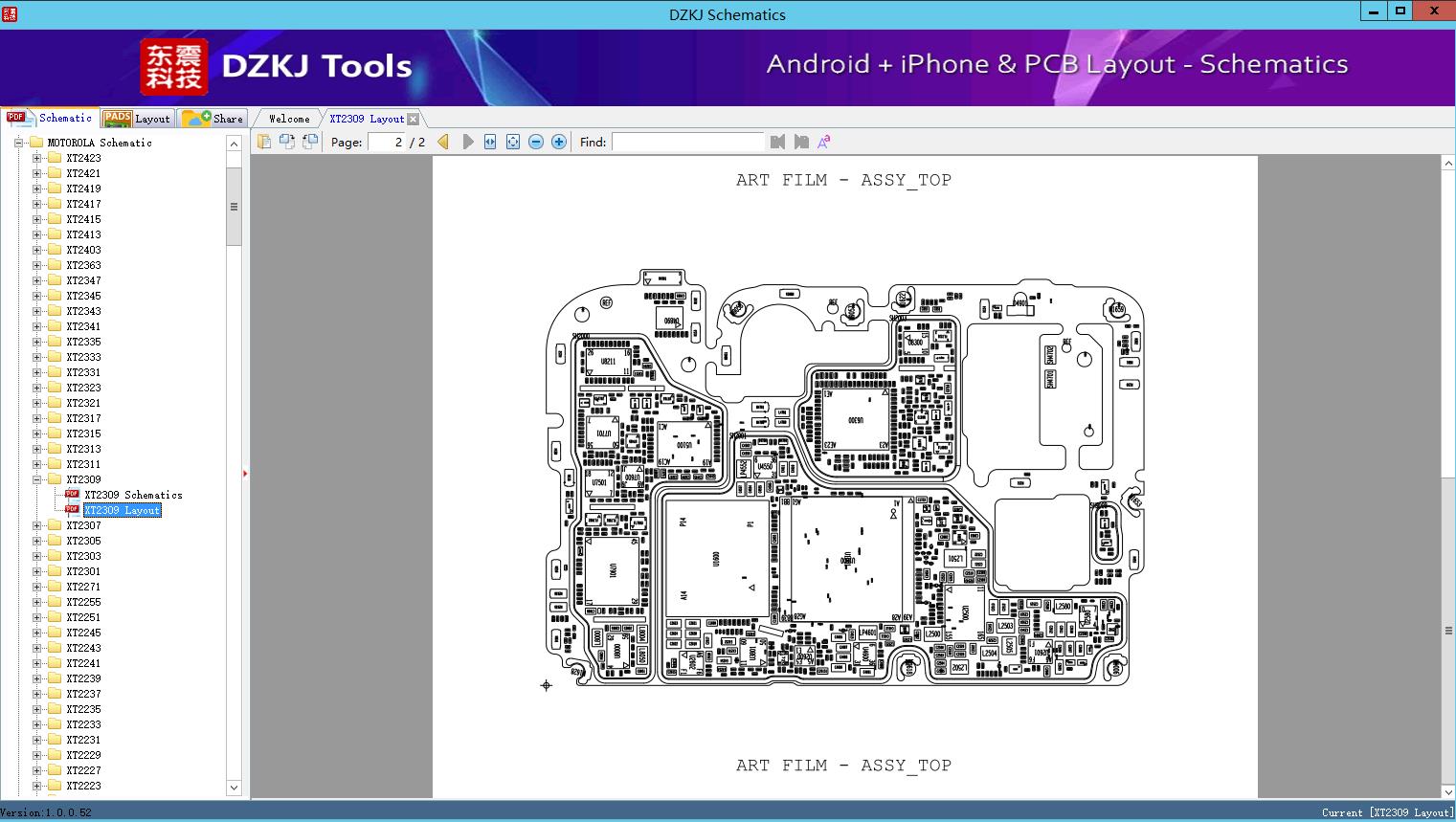Select the XT2309 Layout document tab
This screenshot has height=822, width=1456.
point(367,119)
